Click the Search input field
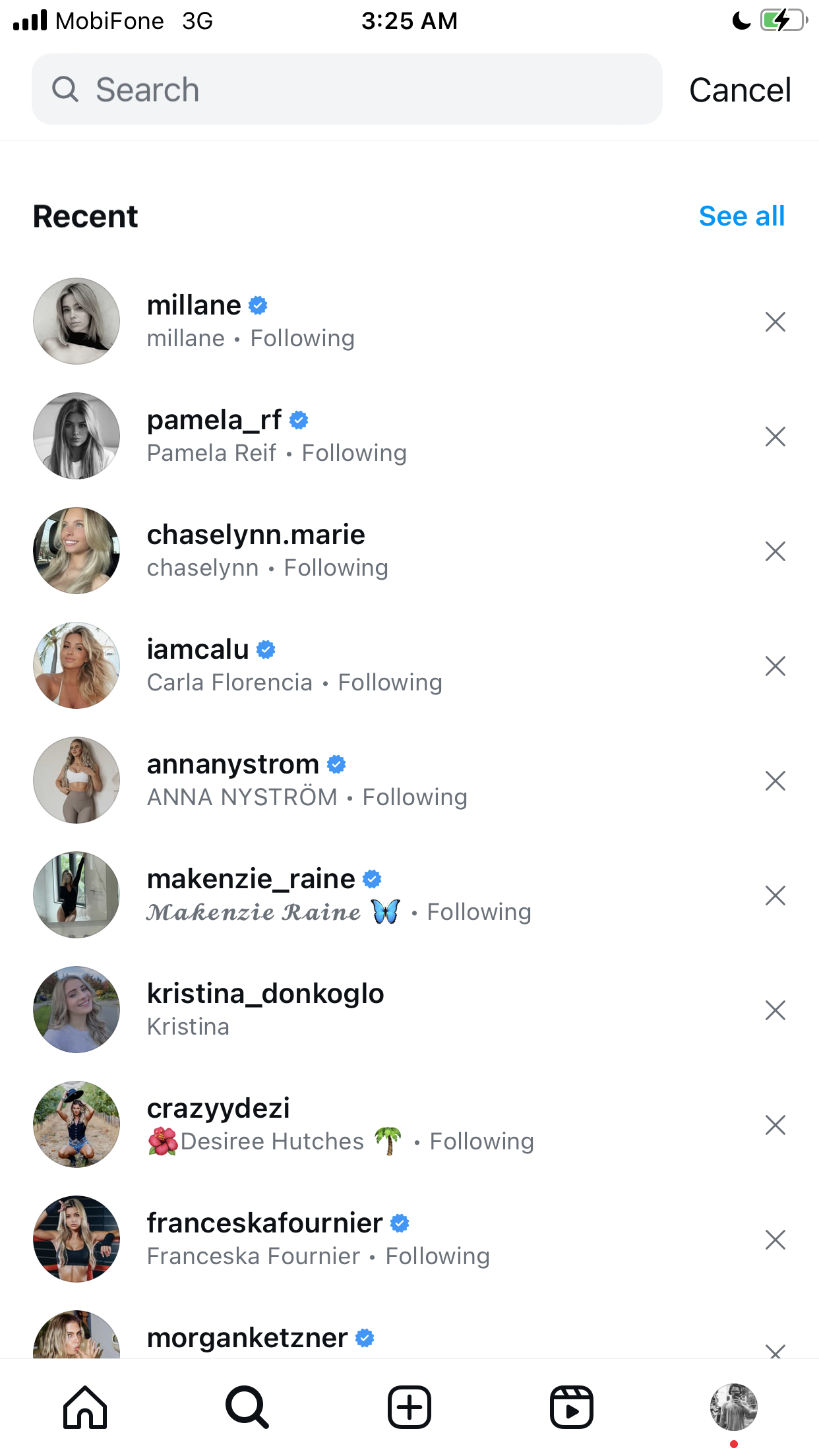The width and height of the screenshot is (819, 1456). click(347, 89)
